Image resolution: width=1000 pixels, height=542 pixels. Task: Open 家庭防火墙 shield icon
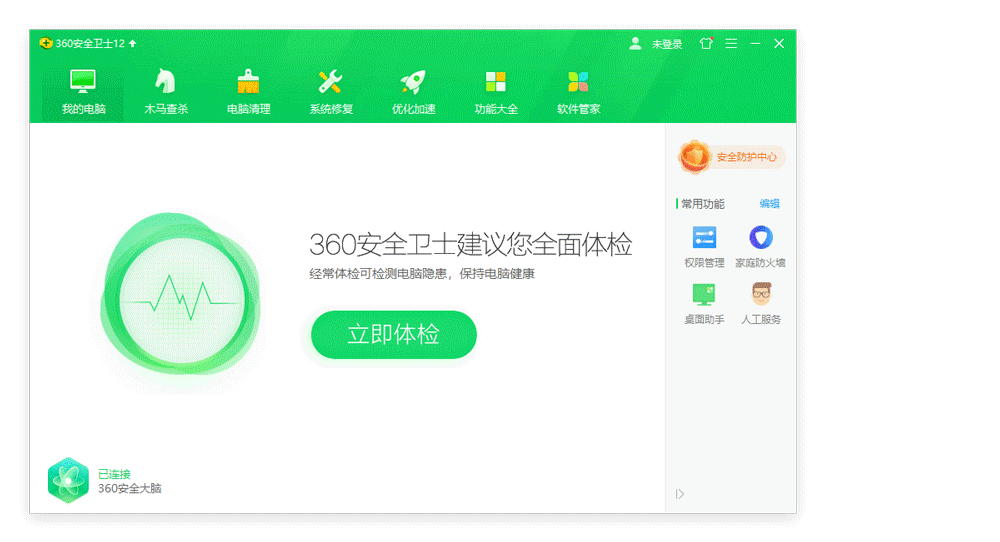760,238
